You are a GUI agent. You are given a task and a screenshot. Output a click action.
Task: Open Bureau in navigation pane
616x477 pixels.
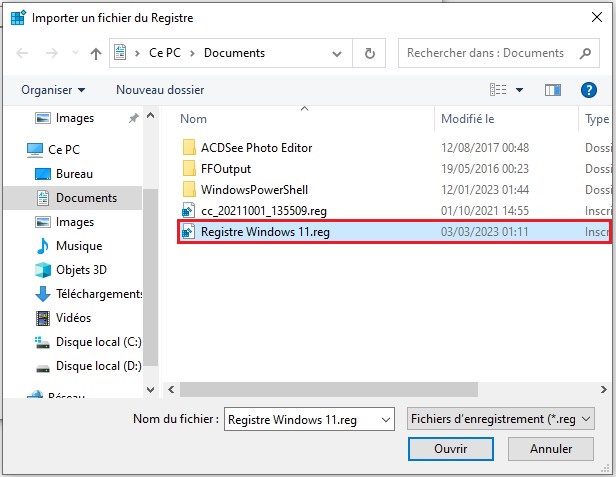tap(64, 174)
